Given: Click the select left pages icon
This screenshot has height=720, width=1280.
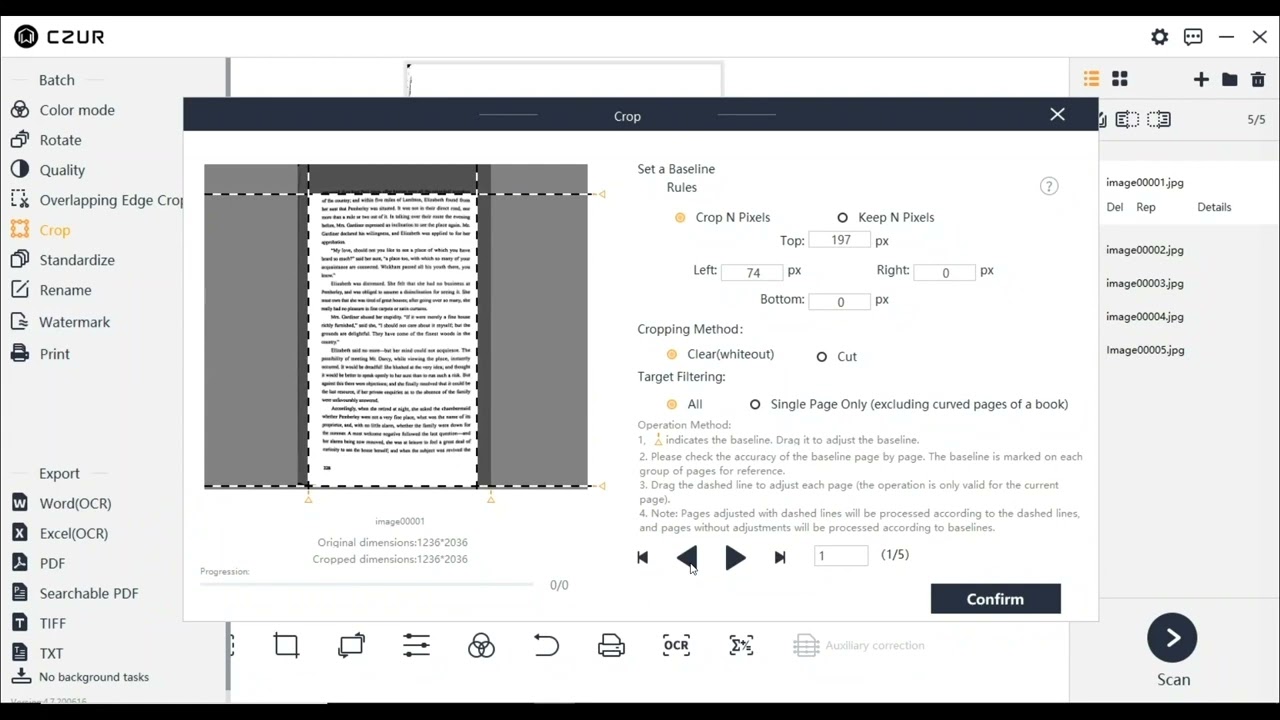Looking at the screenshot, I should click(x=1127, y=120).
